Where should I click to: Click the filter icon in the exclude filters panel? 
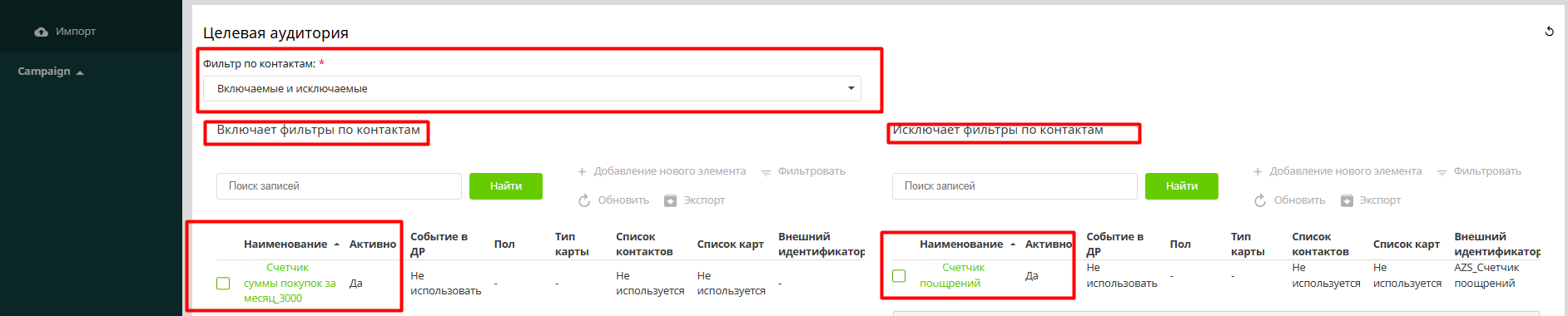pyautogui.click(x=1441, y=172)
